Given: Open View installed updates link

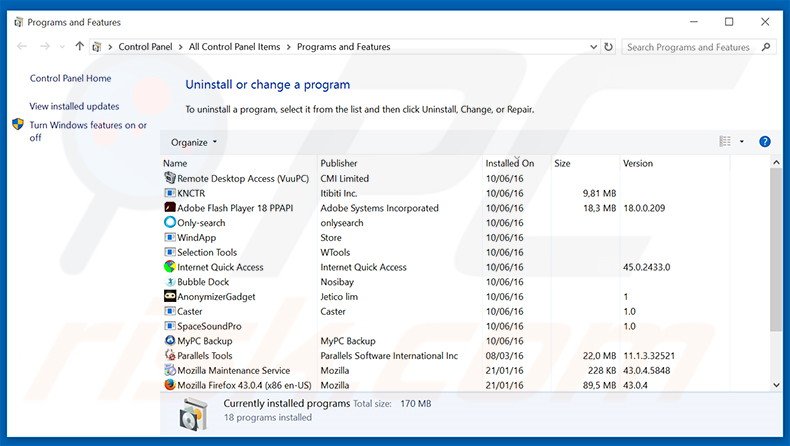Looking at the screenshot, I should pos(74,106).
